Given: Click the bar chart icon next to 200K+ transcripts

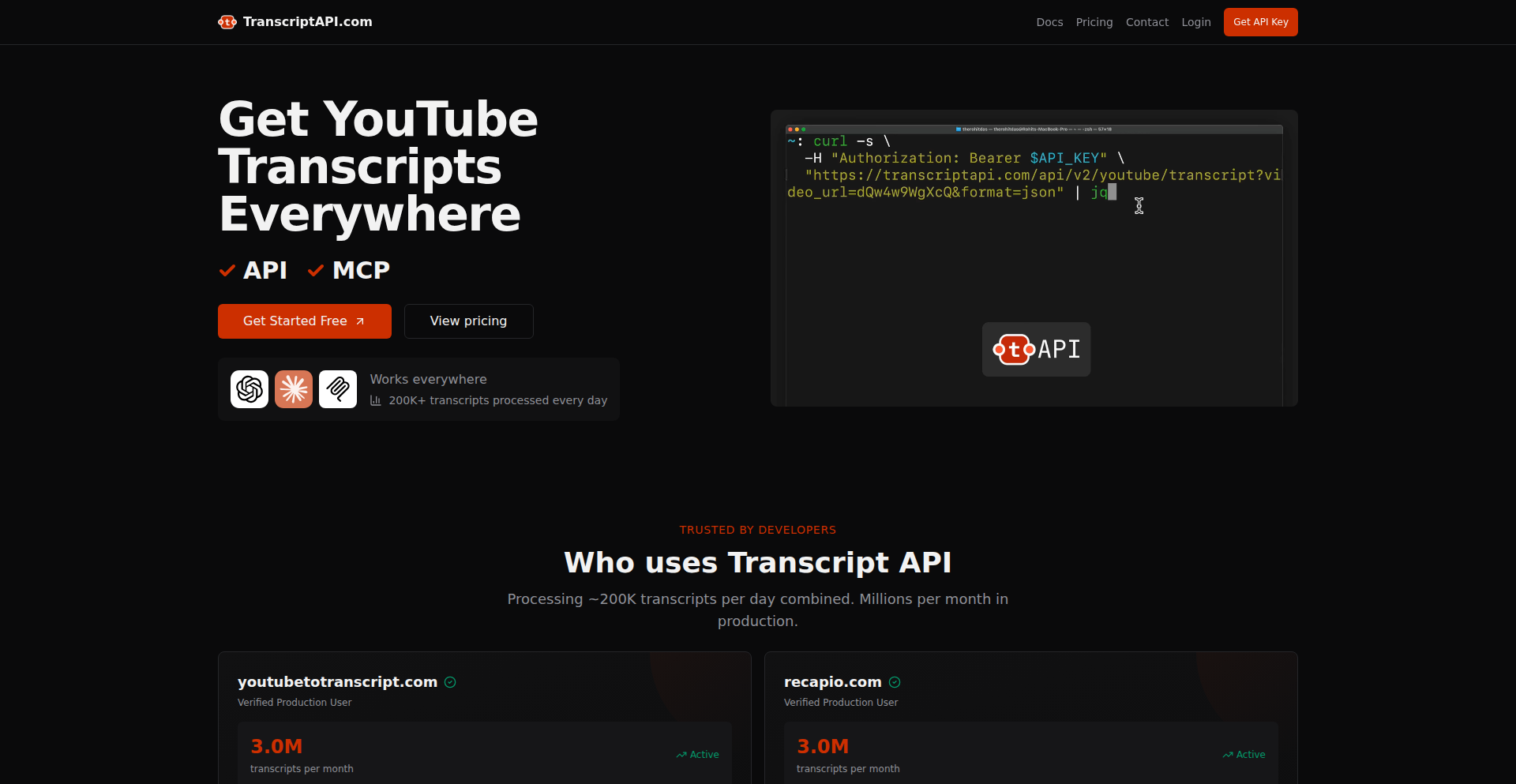Looking at the screenshot, I should [375, 400].
